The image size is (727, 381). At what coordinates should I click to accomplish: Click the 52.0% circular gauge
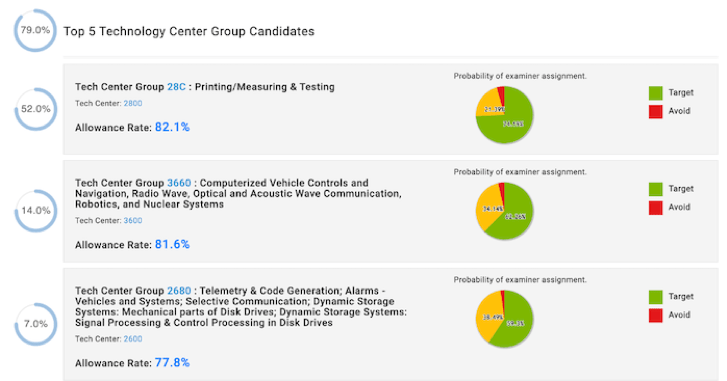[x=36, y=109]
